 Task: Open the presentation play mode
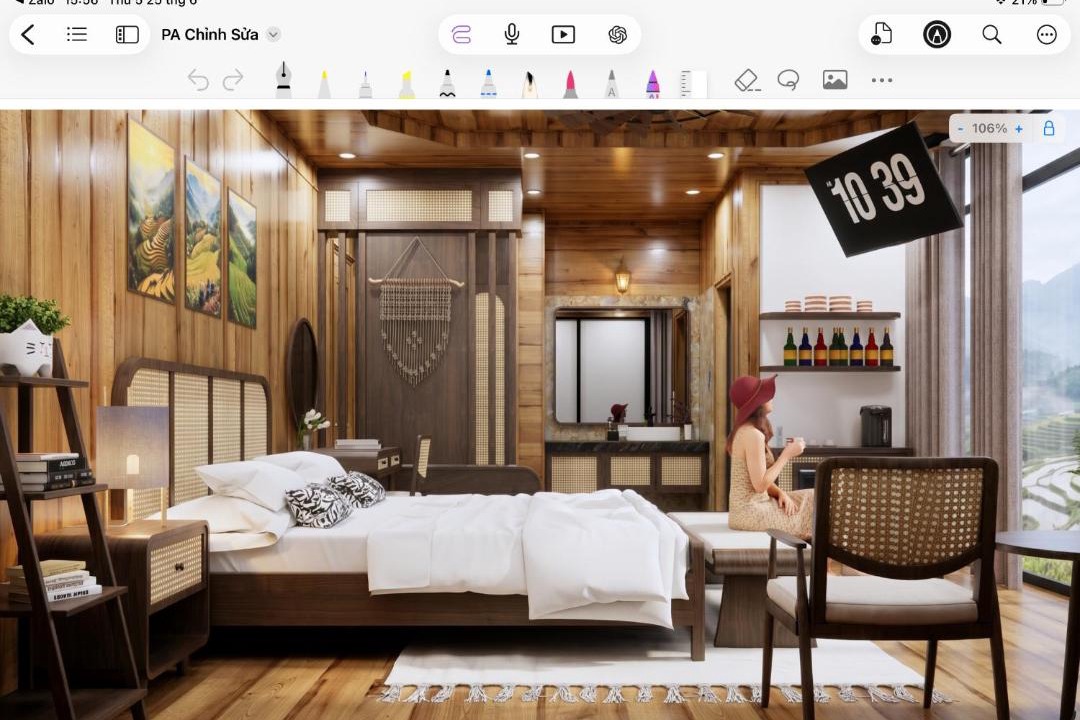563,34
